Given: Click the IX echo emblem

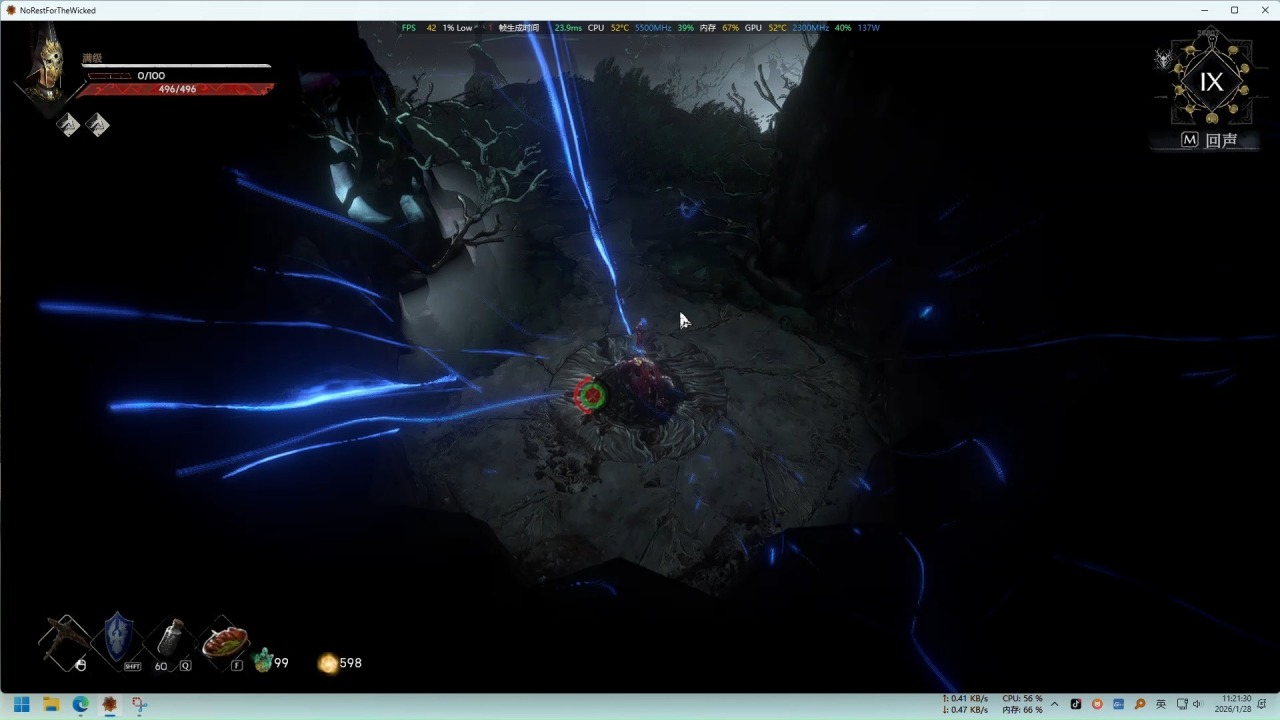Looking at the screenshot, I should click(x=1211, y=82).
